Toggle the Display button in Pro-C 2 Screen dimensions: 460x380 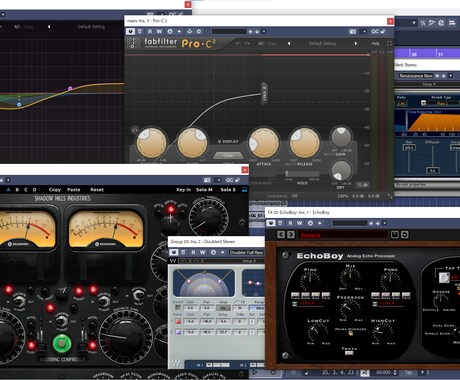click(x=228, y=142)
